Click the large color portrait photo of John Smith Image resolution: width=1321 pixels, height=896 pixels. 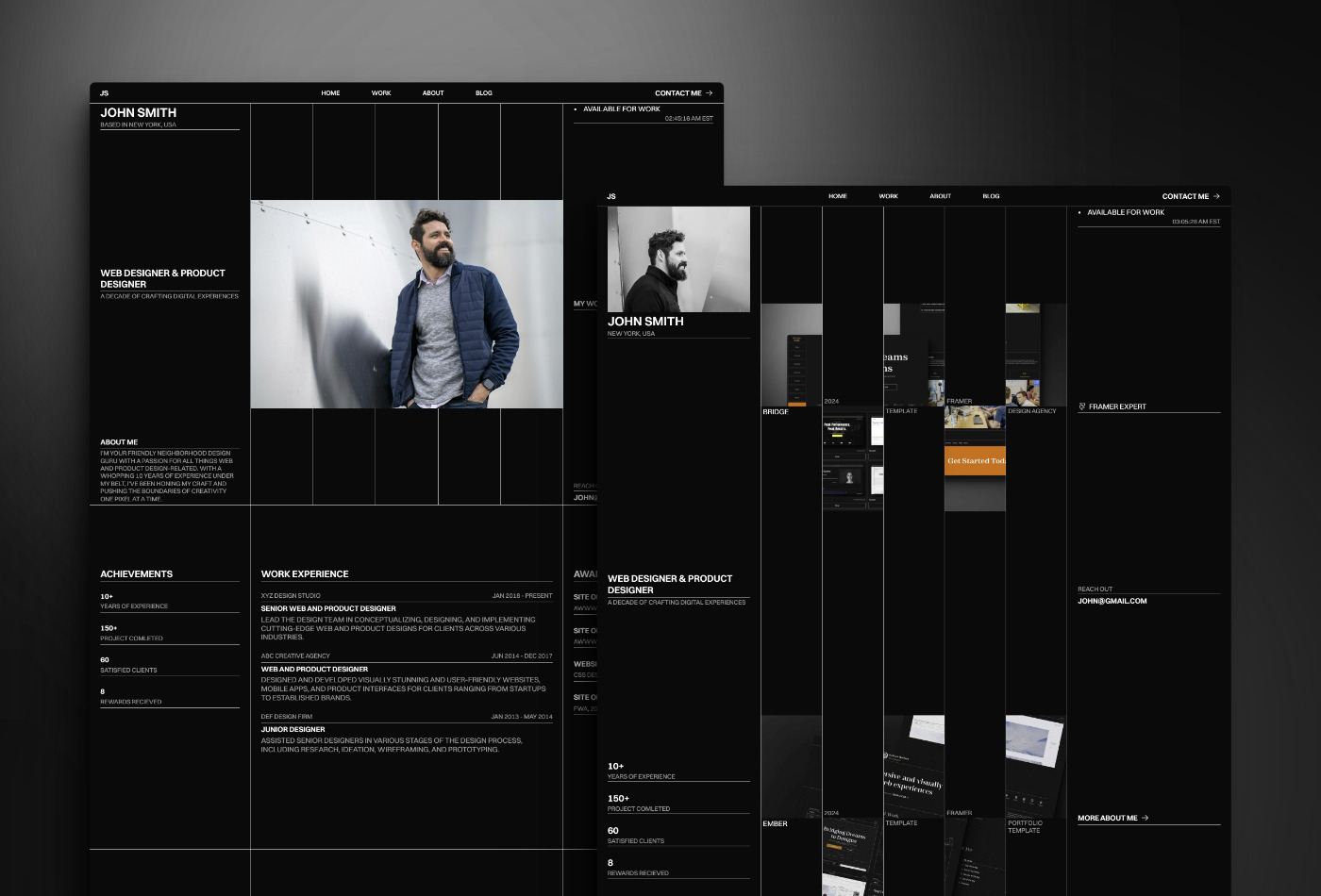pyautogui.click(x=407, y=304)
